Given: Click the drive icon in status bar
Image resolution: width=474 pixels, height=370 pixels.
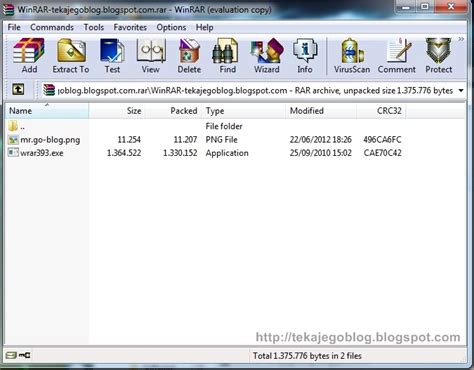Looking at the screenshot, I should point(11,355).
